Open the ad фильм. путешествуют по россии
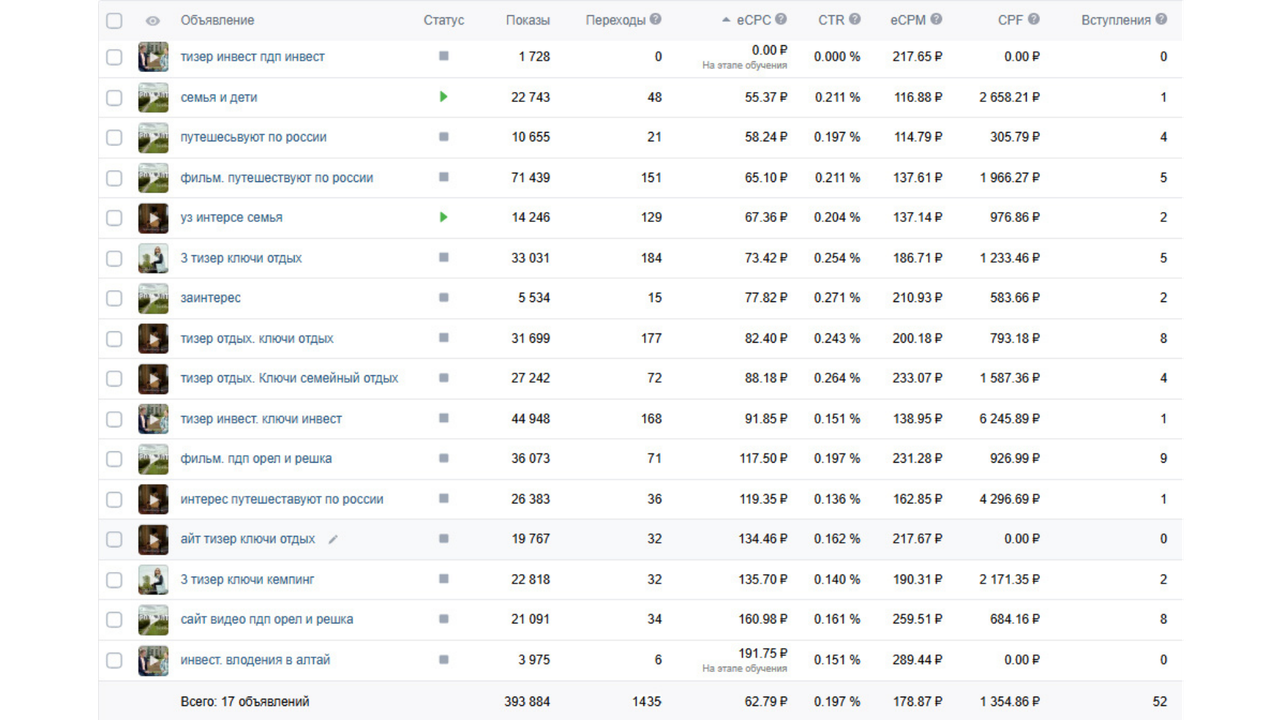 277,178
